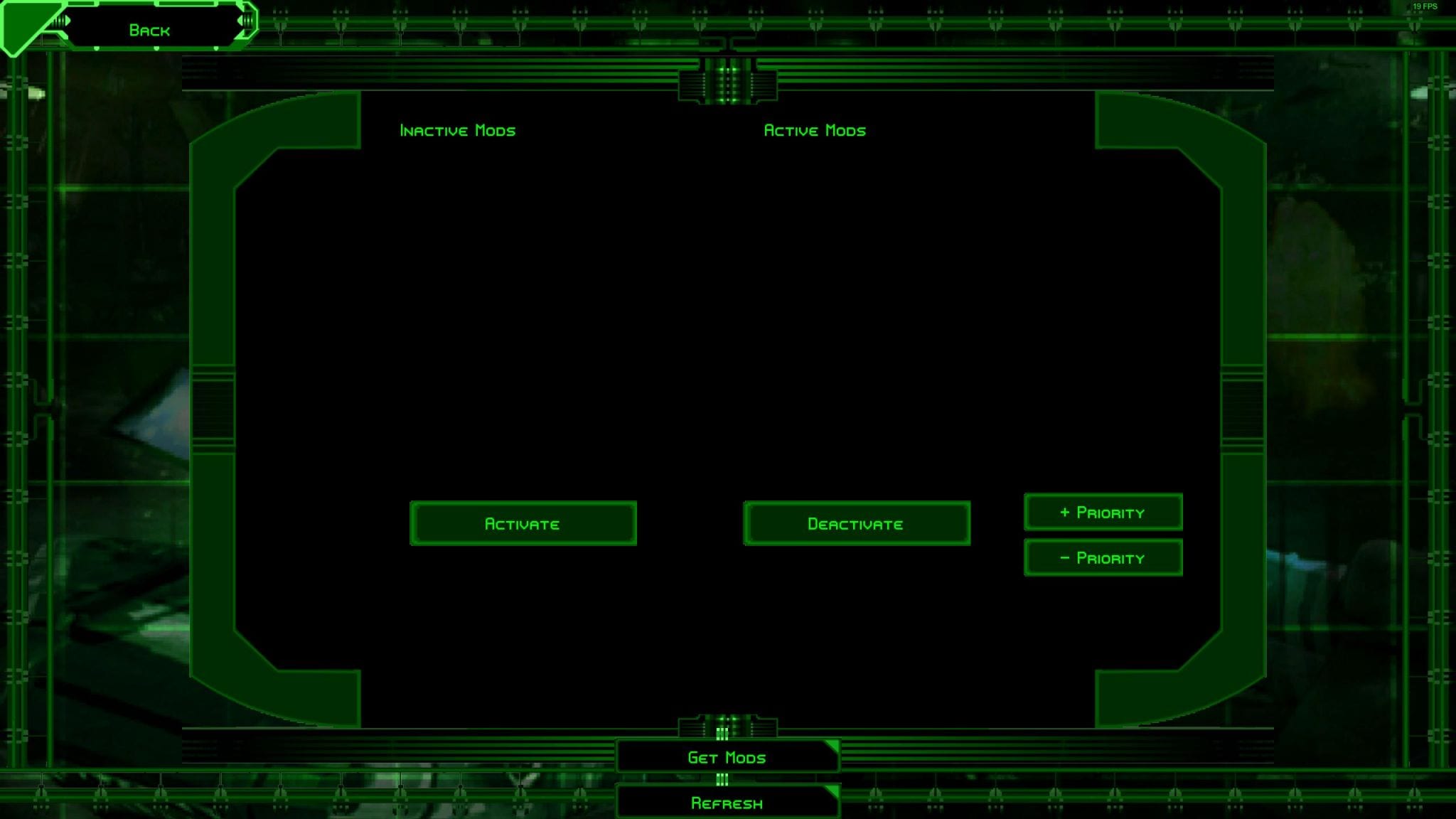Click the corner triangle on Refresh

tap(832, 791)
